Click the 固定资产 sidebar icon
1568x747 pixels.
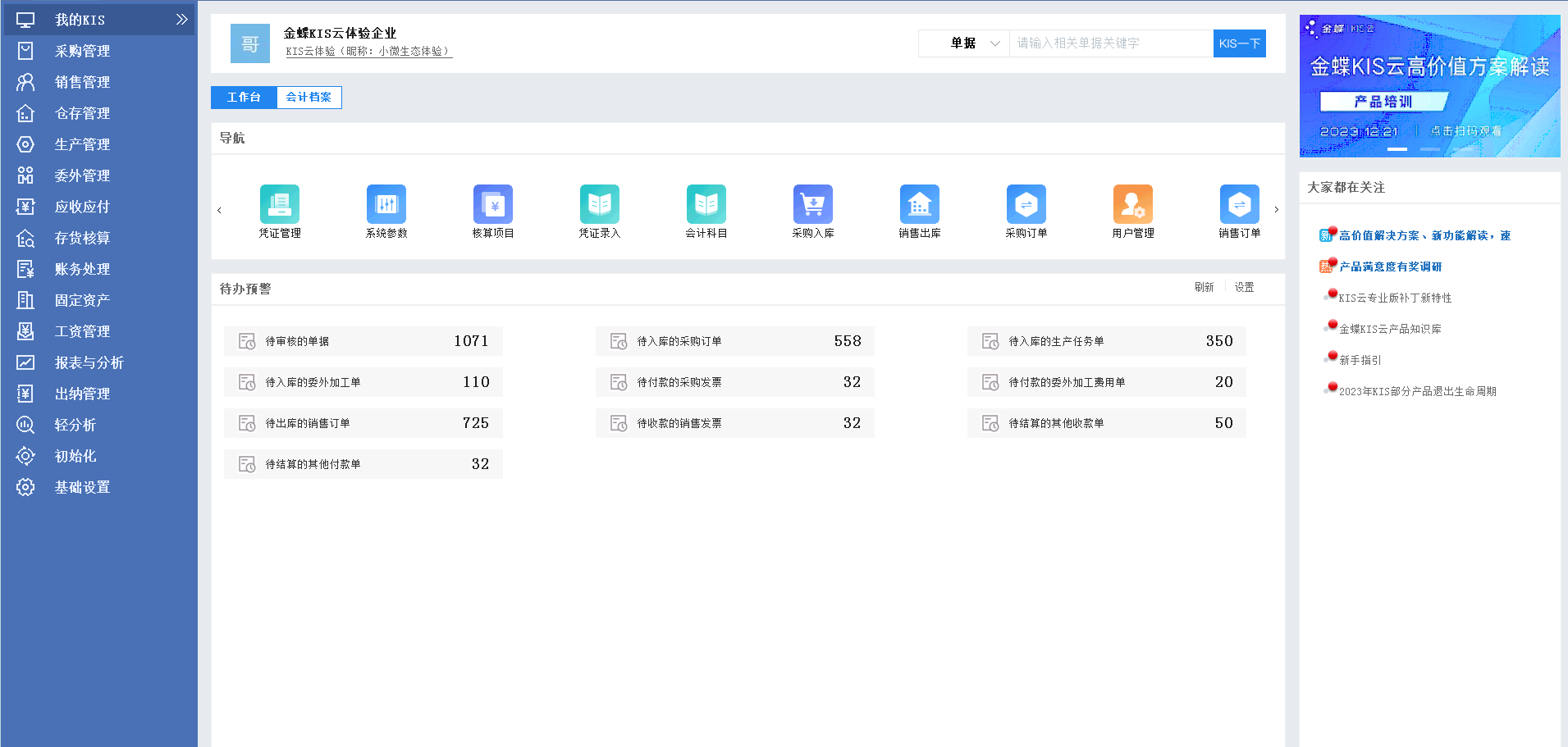coord(25,300)
